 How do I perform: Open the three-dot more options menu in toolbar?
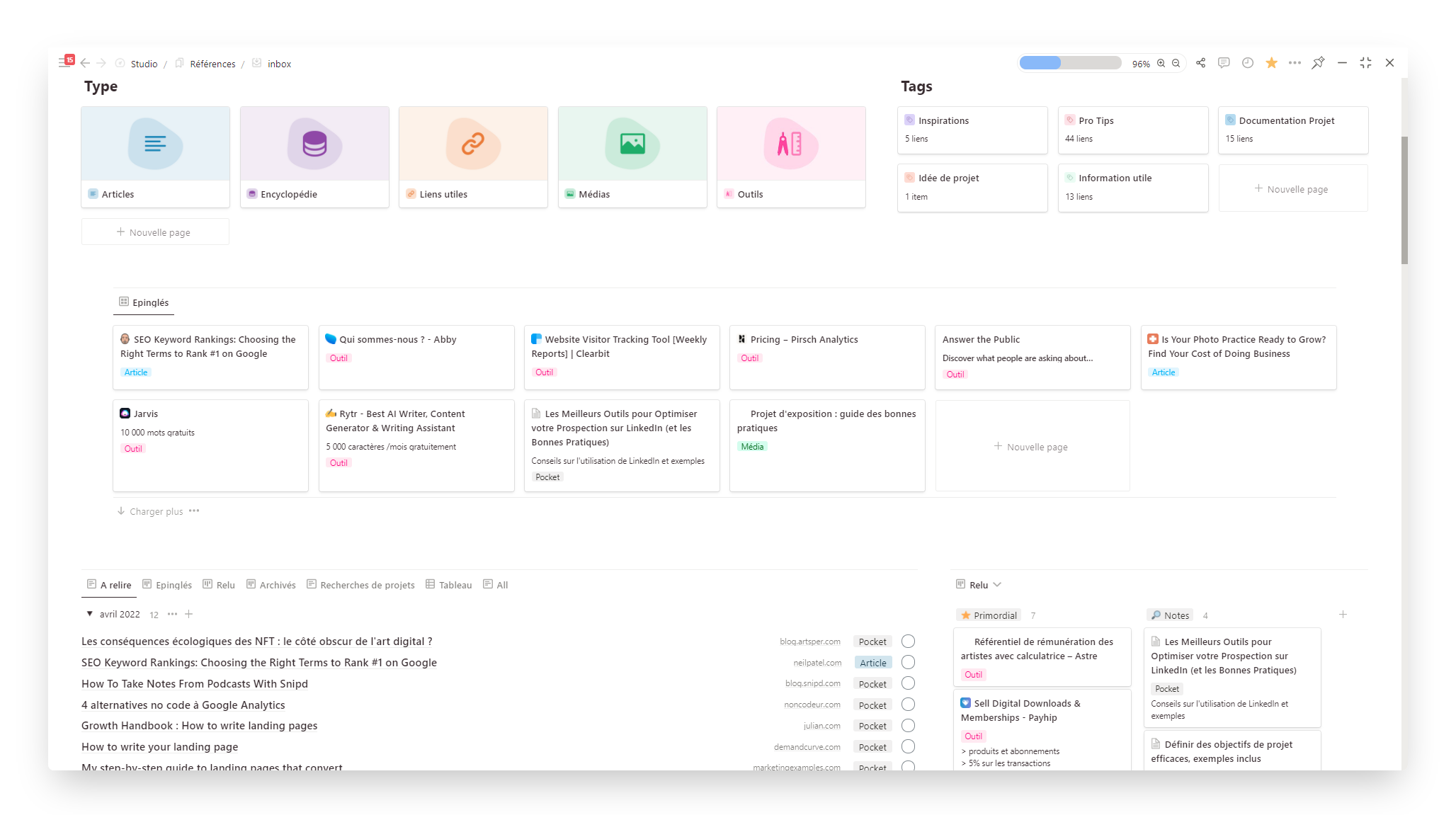click(x=1295, y=63)
